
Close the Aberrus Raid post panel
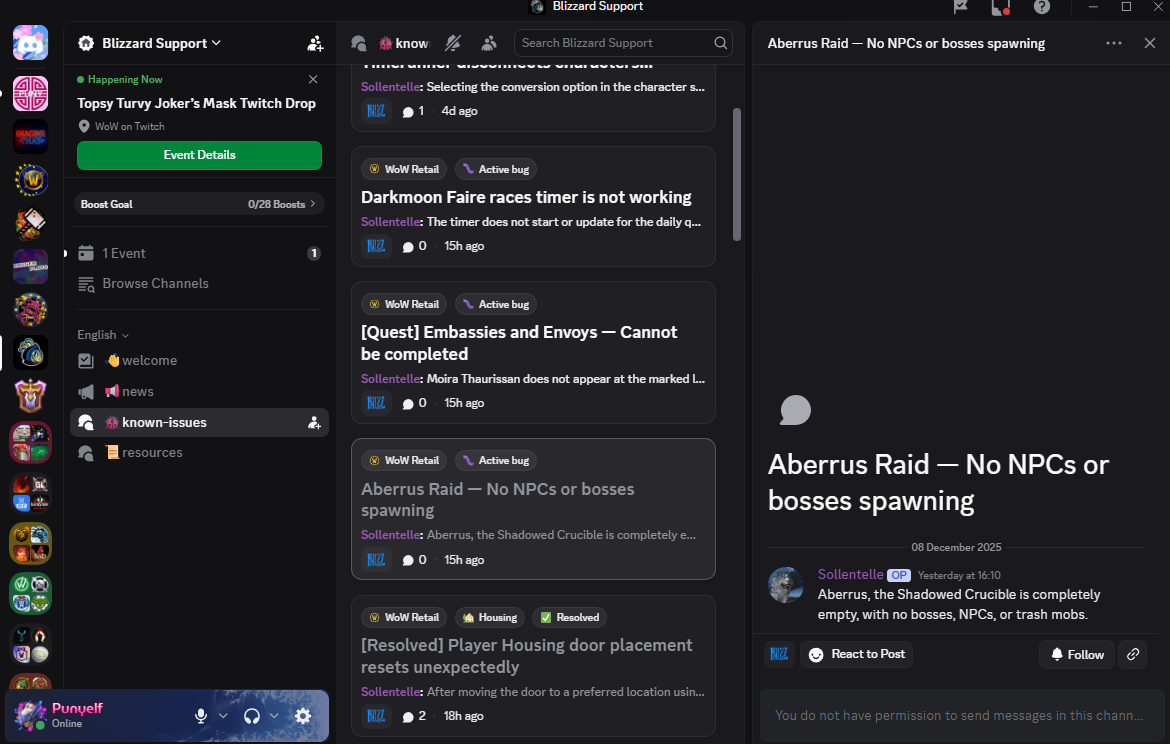tap(1150, 43)
